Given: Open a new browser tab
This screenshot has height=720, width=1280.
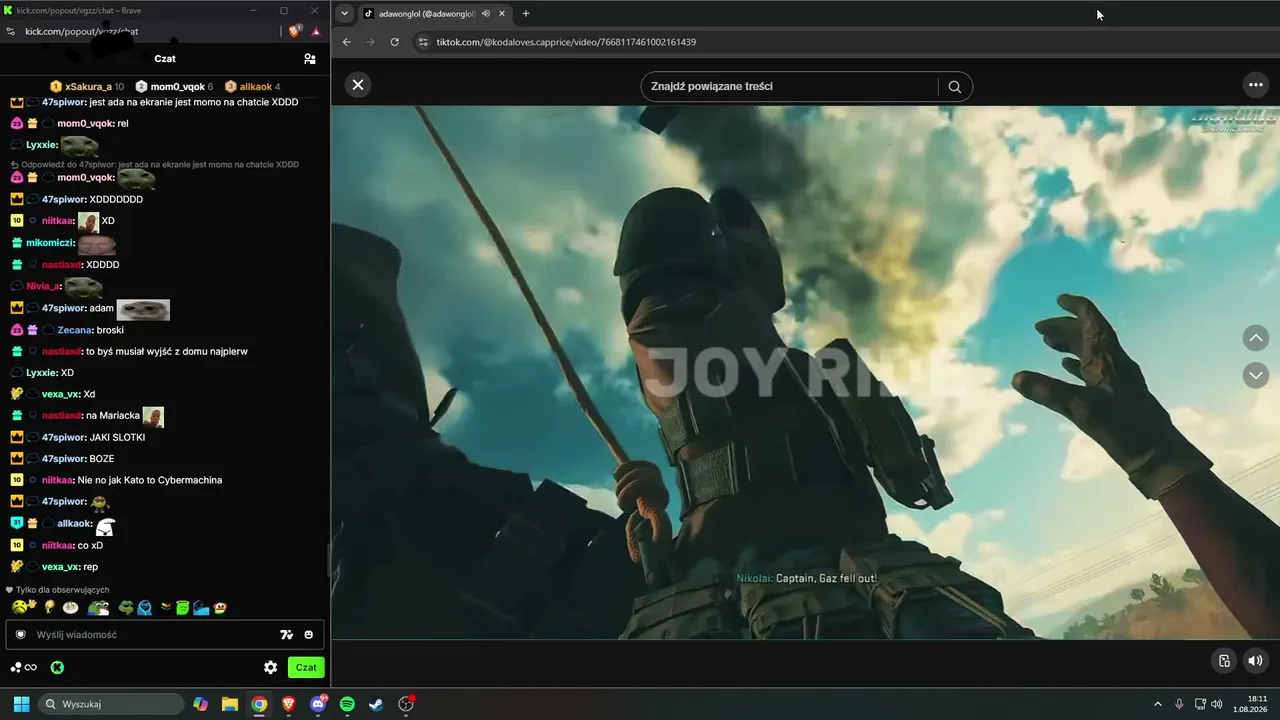Looking at the screenshot, I should click(526, 14).
